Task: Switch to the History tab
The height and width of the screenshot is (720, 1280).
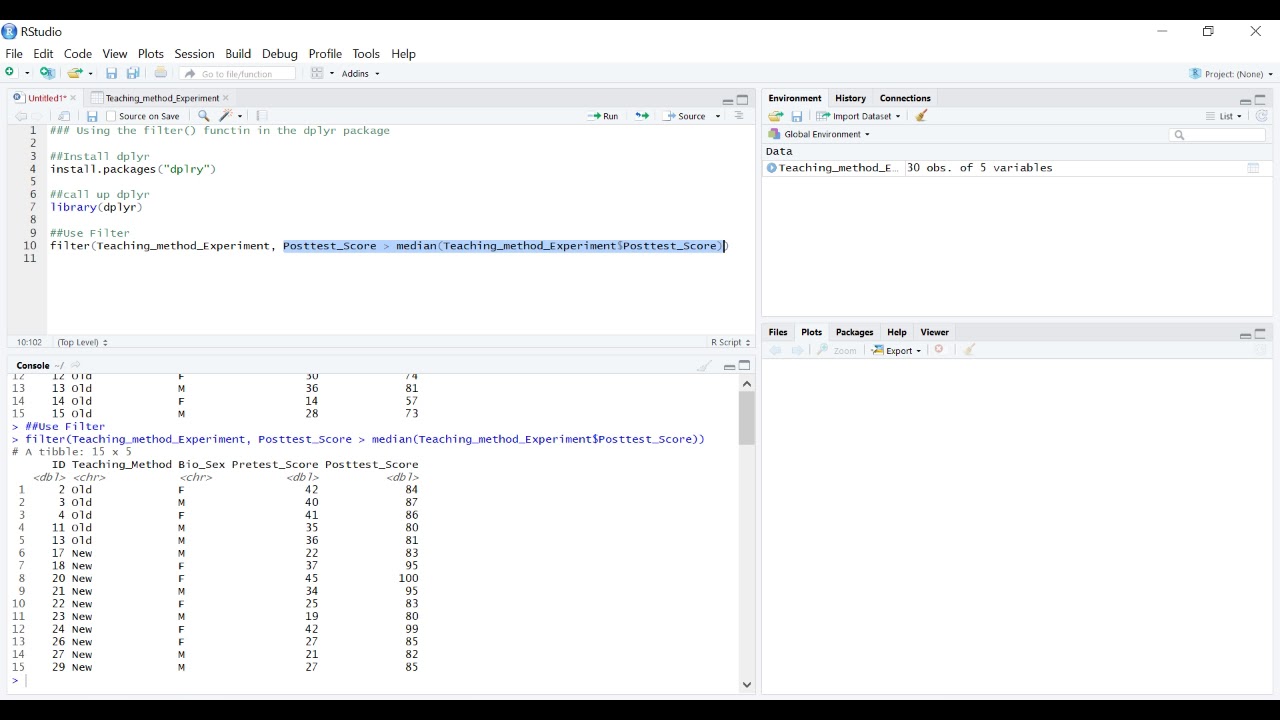Action: 850,98
